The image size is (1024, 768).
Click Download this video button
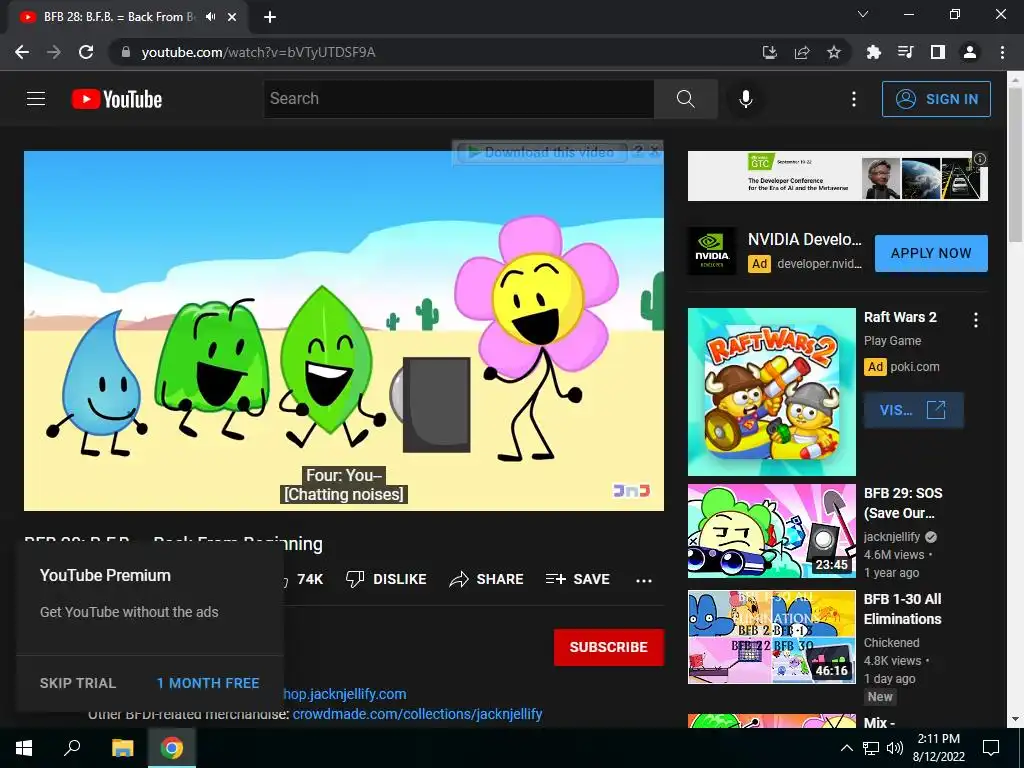point(541,152)
